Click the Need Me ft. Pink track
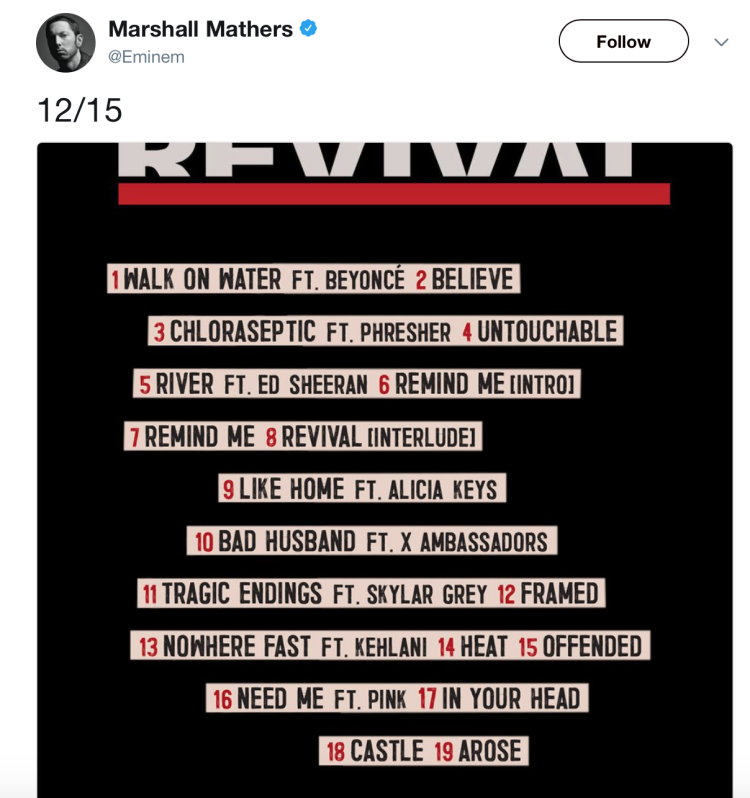The image size is (750, 798). tap(309, 698)
